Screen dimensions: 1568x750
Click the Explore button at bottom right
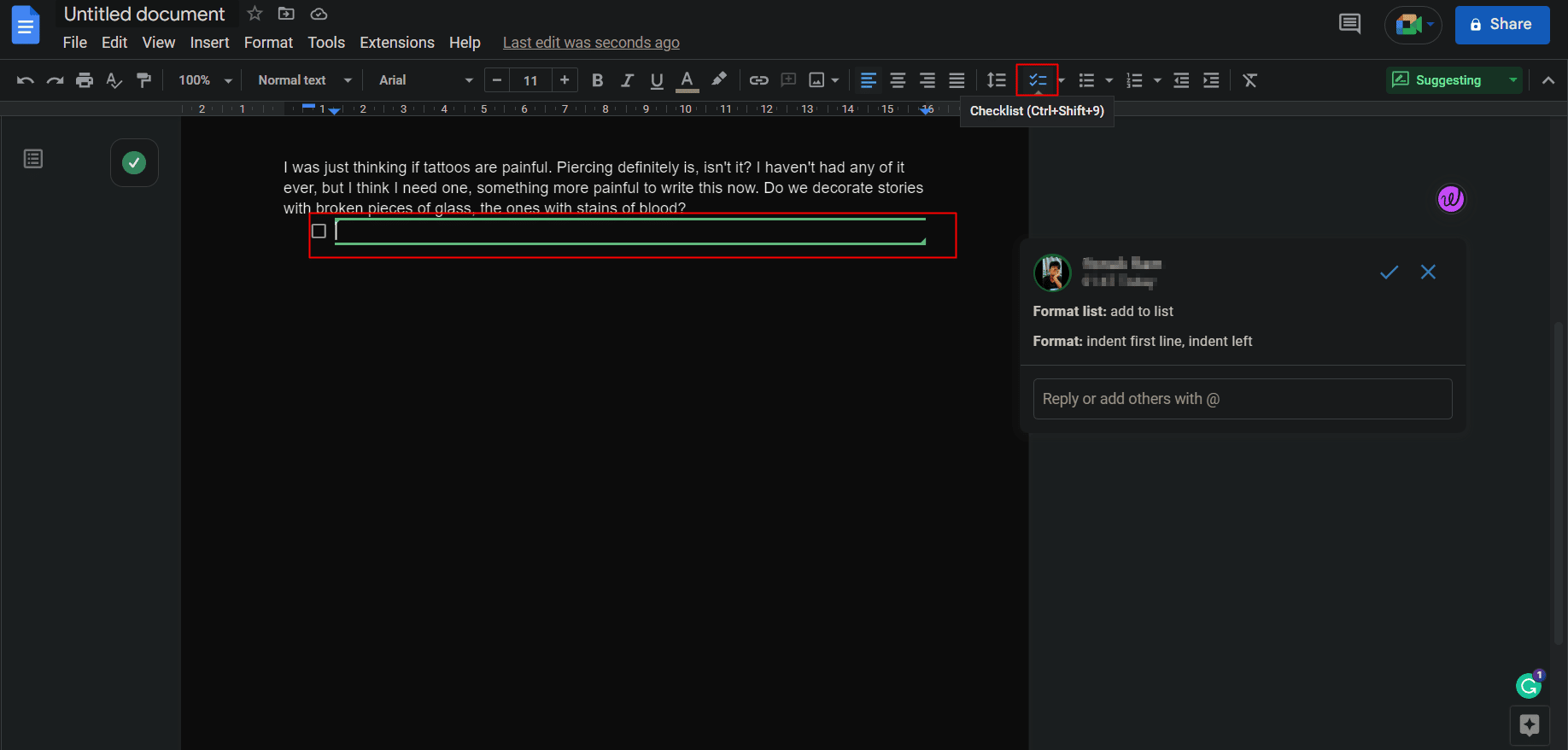click(x=1530, y=725)
